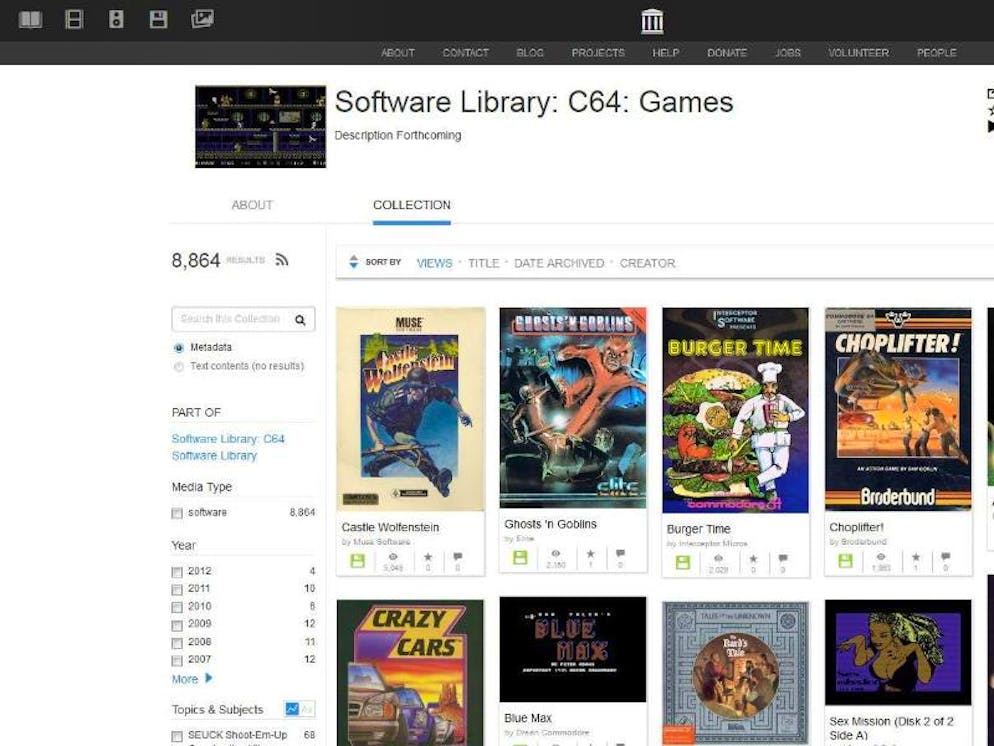Go to Internet Archive home logo
This screenshot has width=994, height=746.
652,22
